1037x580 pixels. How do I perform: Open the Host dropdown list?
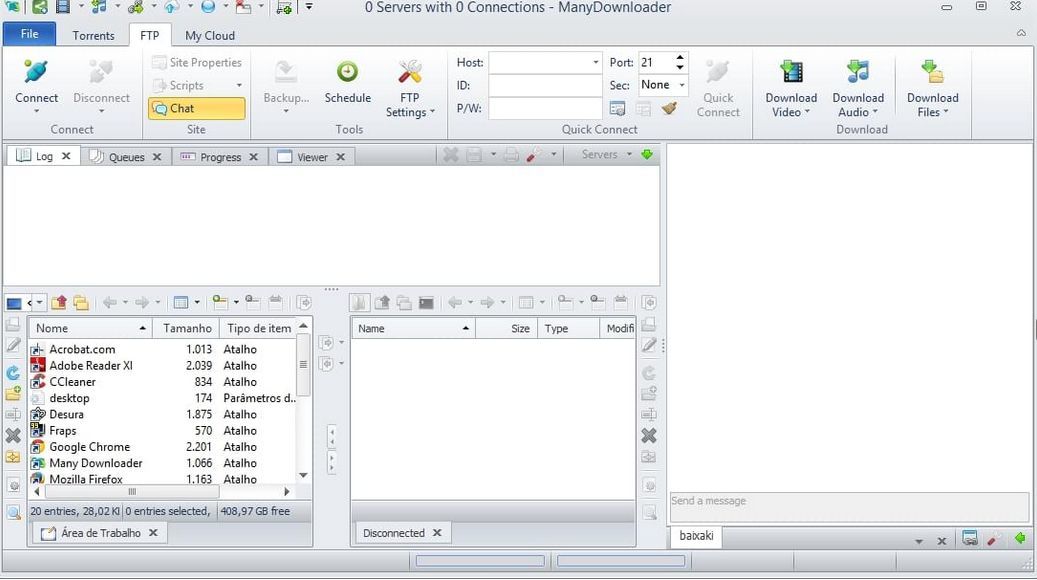coord(595,62)
